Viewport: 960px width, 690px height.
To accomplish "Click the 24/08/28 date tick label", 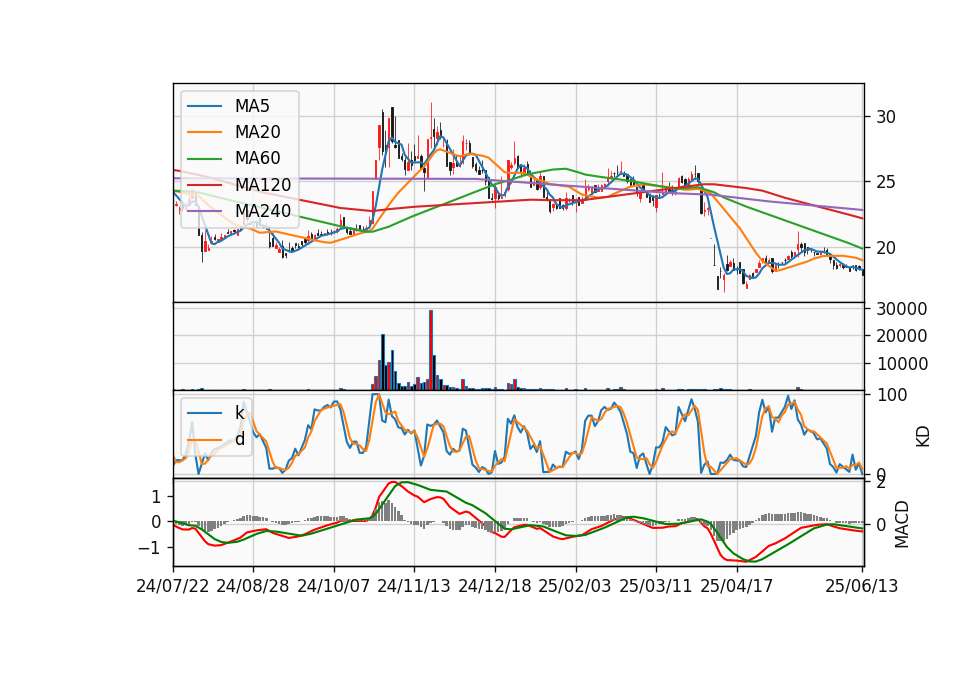I will (253, 586).
